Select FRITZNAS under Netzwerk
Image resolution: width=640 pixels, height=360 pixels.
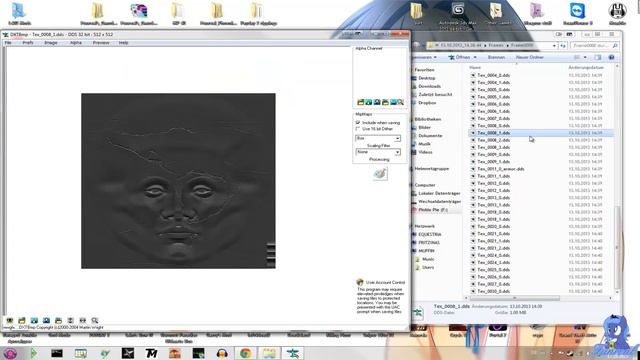pos(429,242)
